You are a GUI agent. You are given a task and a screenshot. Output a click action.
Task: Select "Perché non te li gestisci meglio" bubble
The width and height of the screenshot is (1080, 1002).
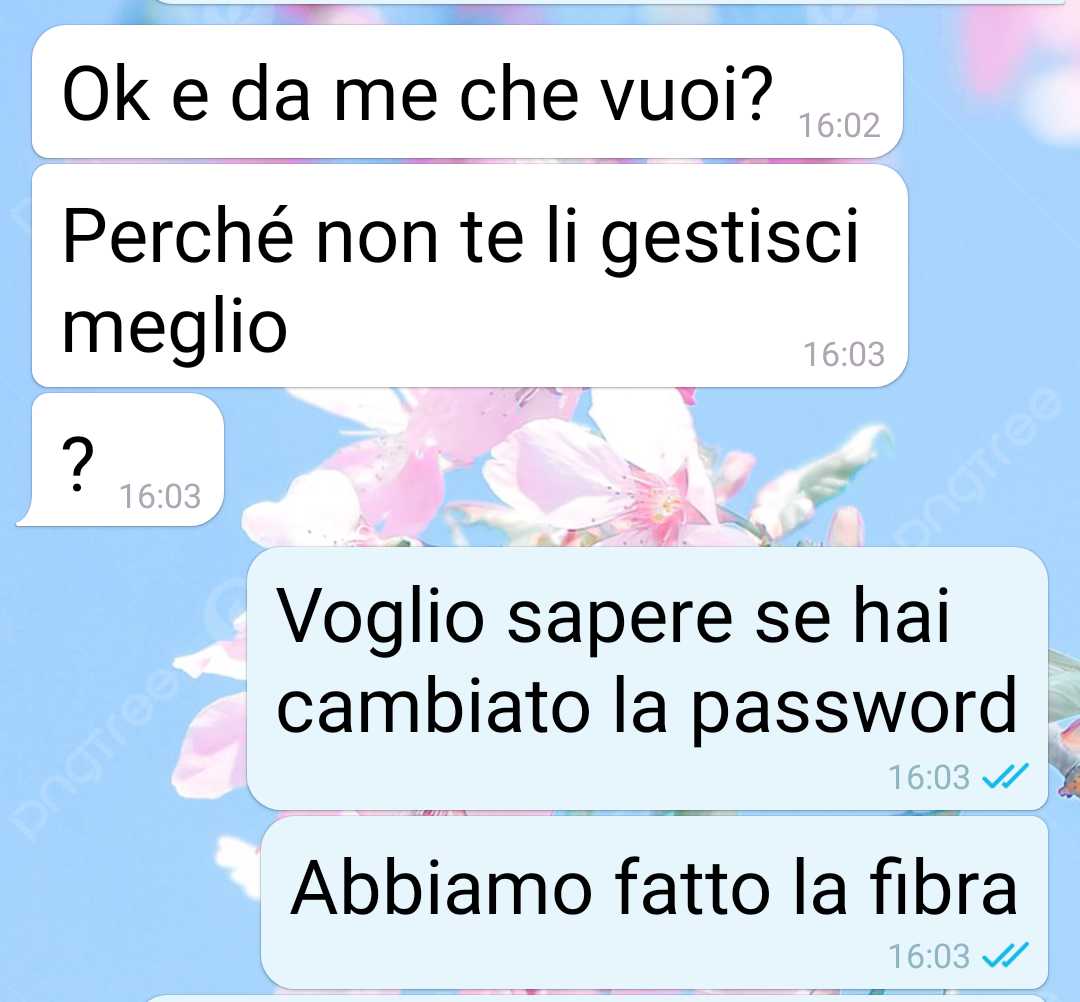(x=470, y=275)
